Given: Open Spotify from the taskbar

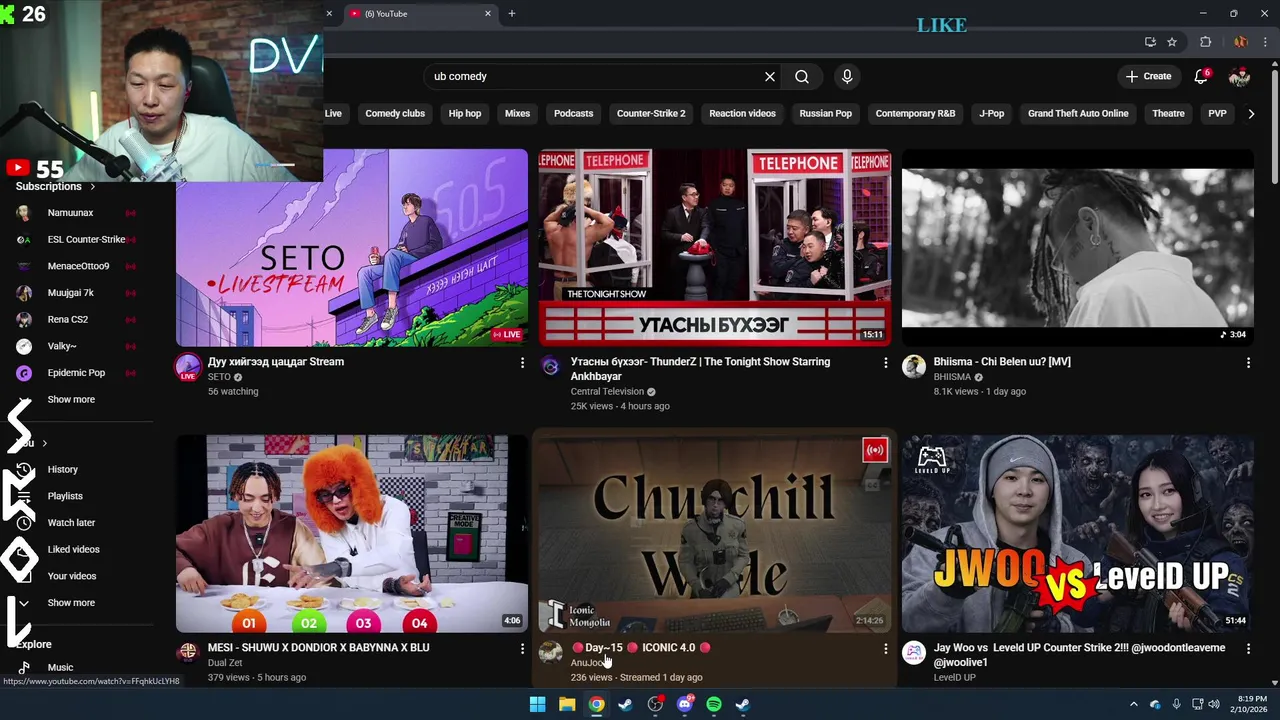Looking at the screenshot, I should tap(714, 704).
